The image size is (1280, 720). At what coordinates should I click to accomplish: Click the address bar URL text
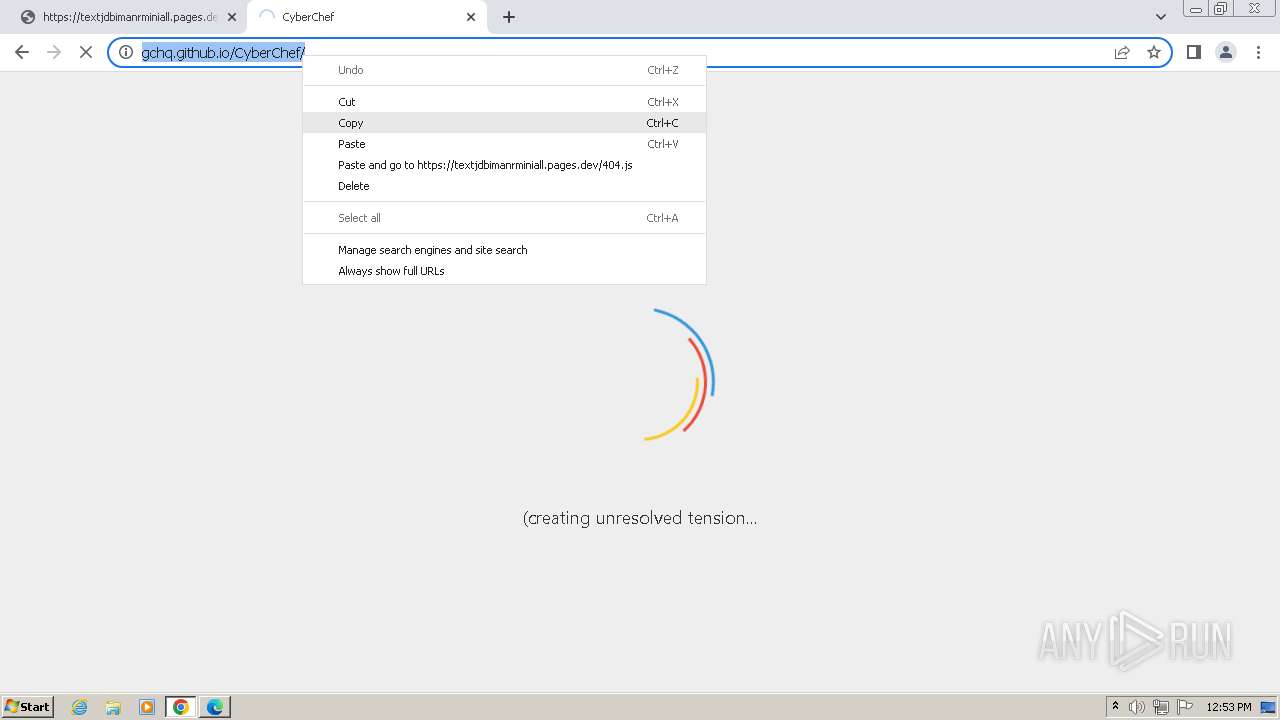pyautogui.click(x=222, y=53)
